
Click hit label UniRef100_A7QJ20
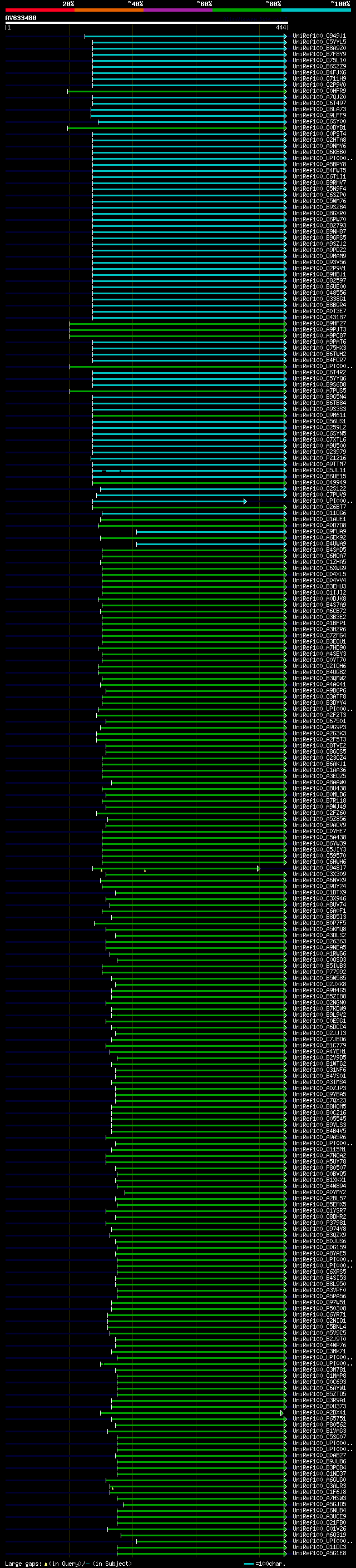(319, 97)
